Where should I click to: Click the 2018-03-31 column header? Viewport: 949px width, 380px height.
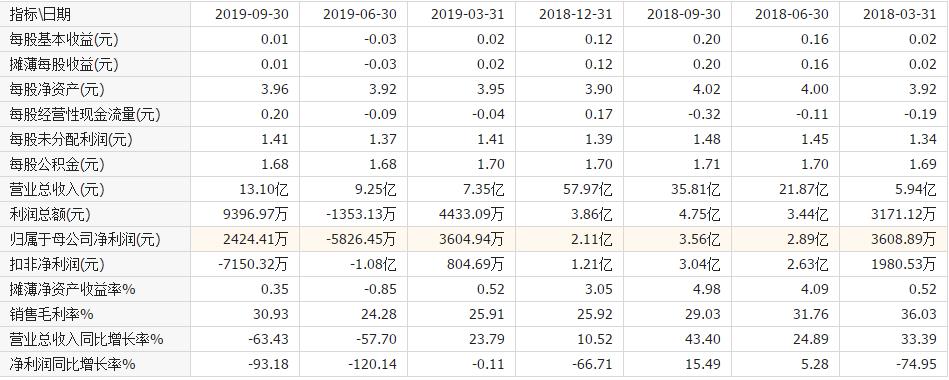point(900,14)
